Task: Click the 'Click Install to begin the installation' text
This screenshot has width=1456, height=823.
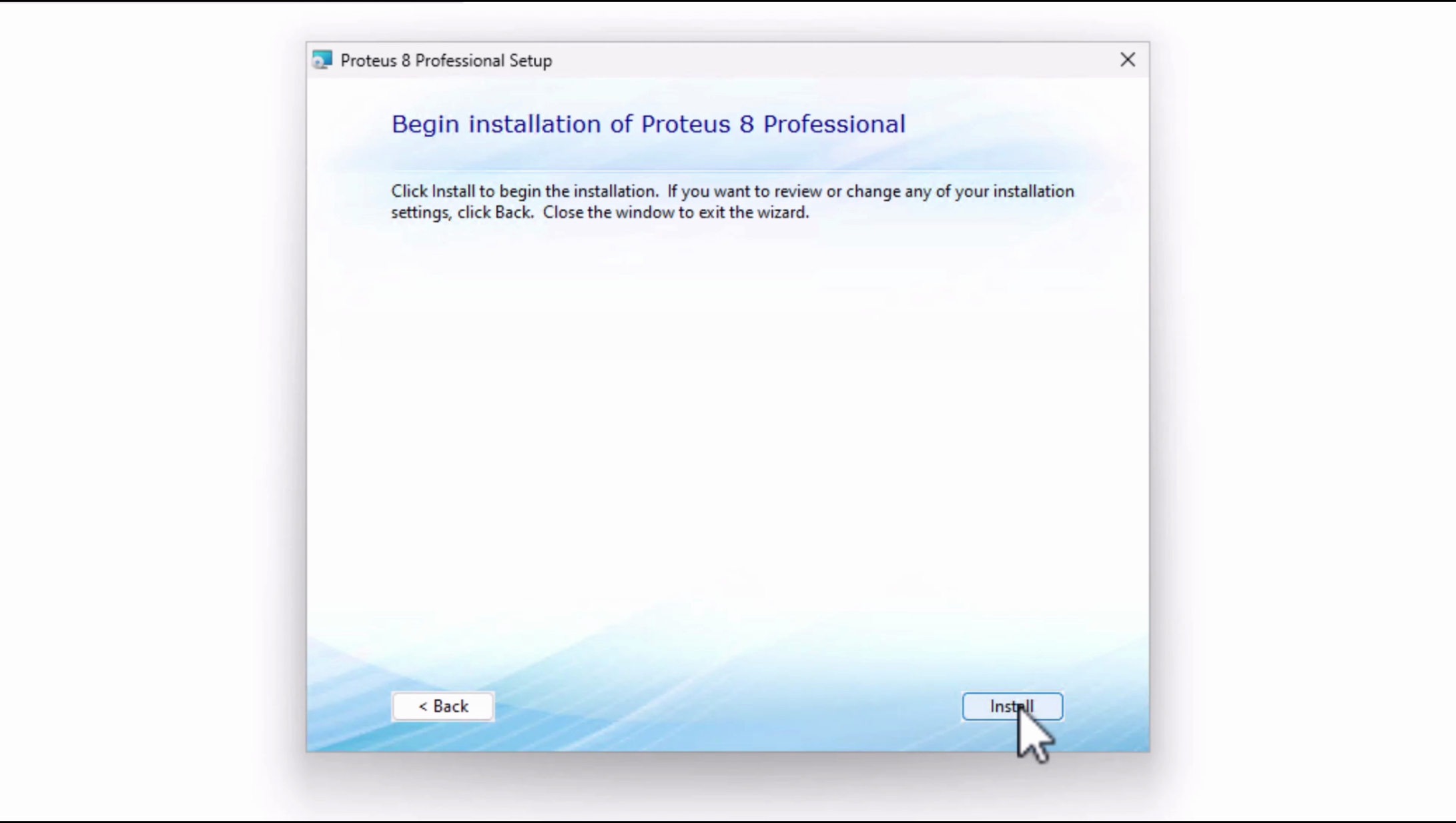Action: pos(524,191)
